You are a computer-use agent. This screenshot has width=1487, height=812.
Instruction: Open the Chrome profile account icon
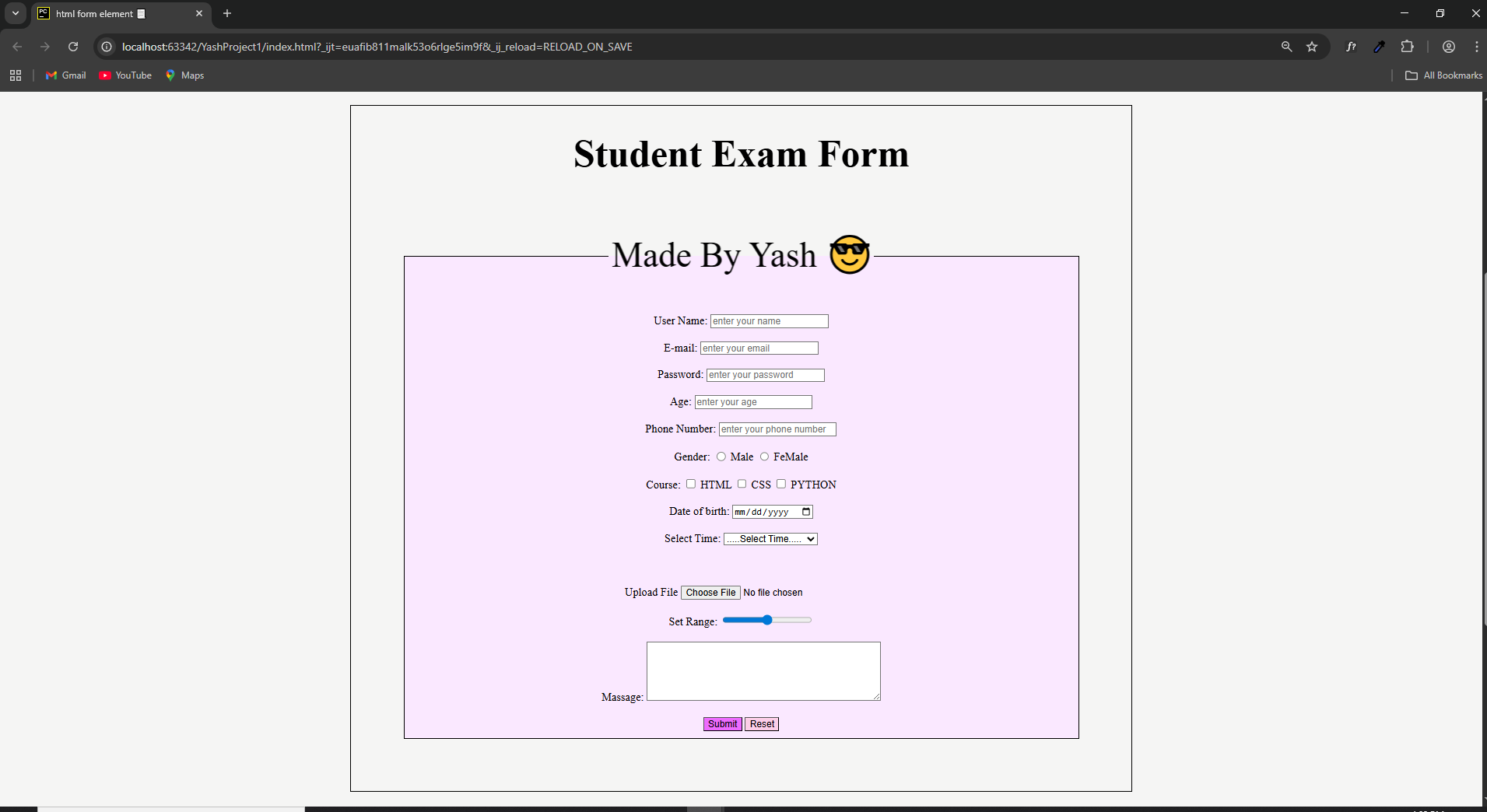point(1448,47)
